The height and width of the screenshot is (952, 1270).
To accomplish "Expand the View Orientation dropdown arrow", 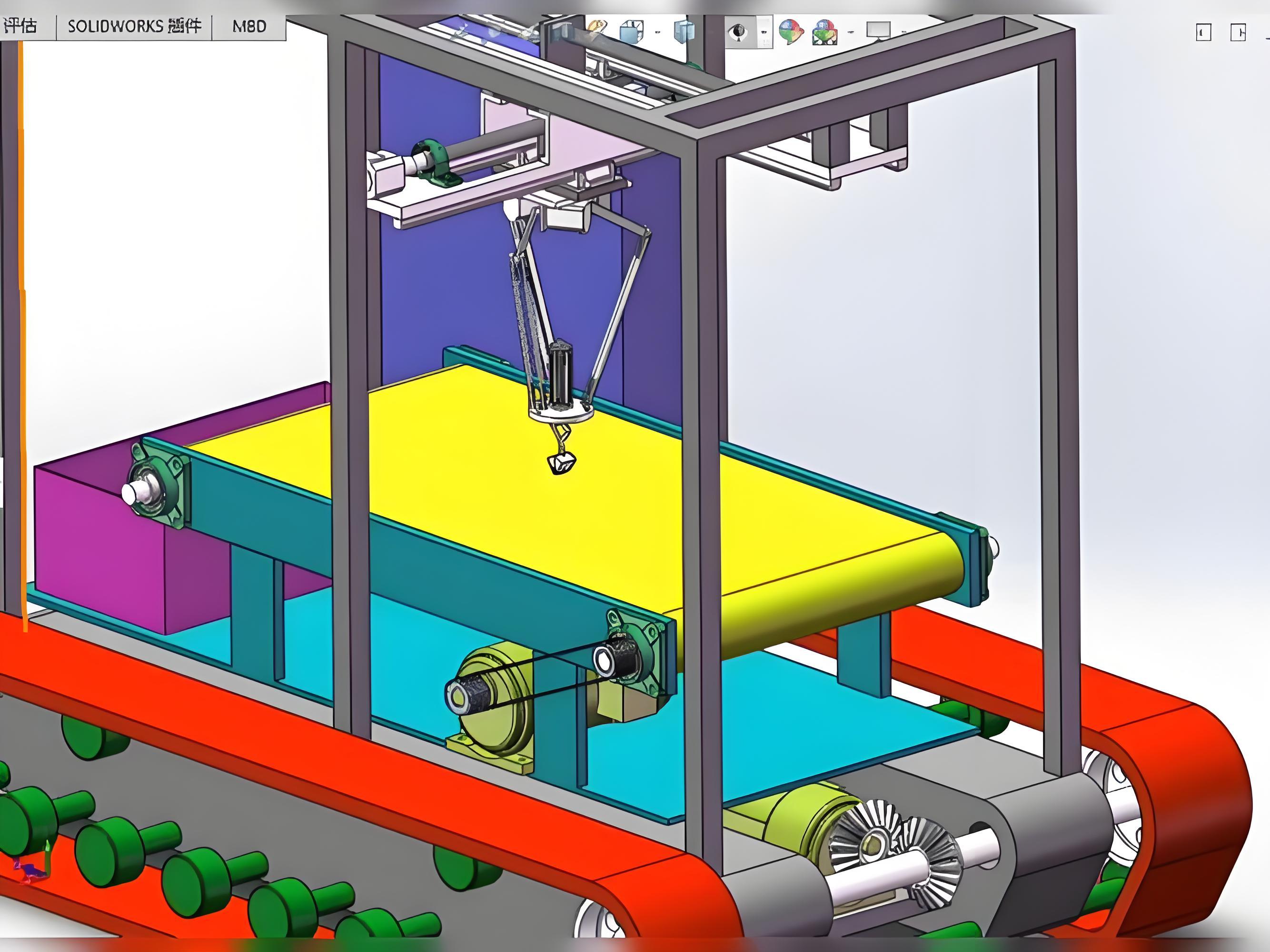I will click(657, 32).
